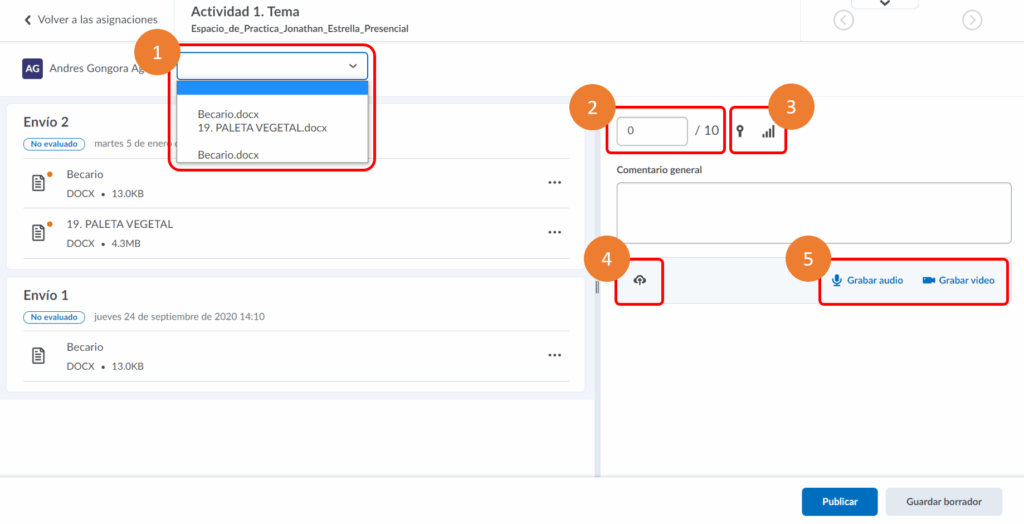Image resolution: width=1024 pixels, height=524 pixels.
Task: Click the score input field
Action: [x=651, y=131]
